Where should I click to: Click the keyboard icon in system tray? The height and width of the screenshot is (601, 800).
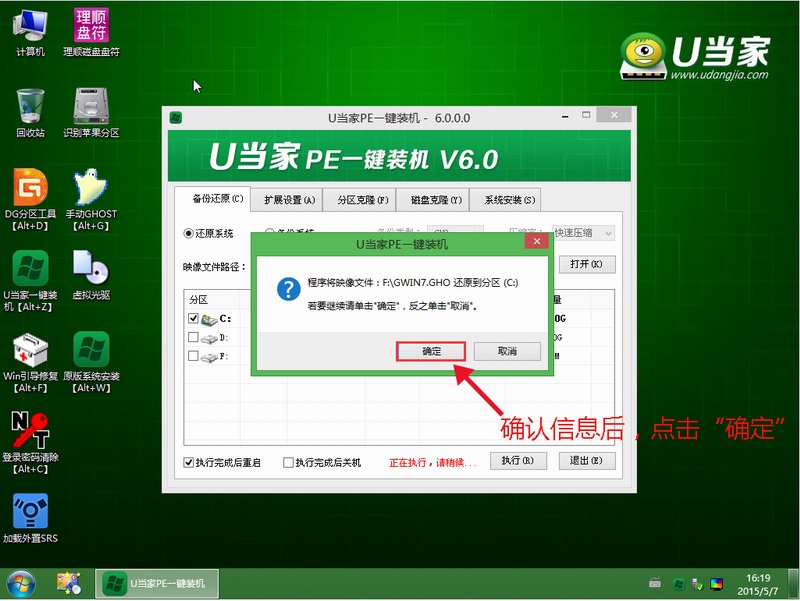[655, 584]
